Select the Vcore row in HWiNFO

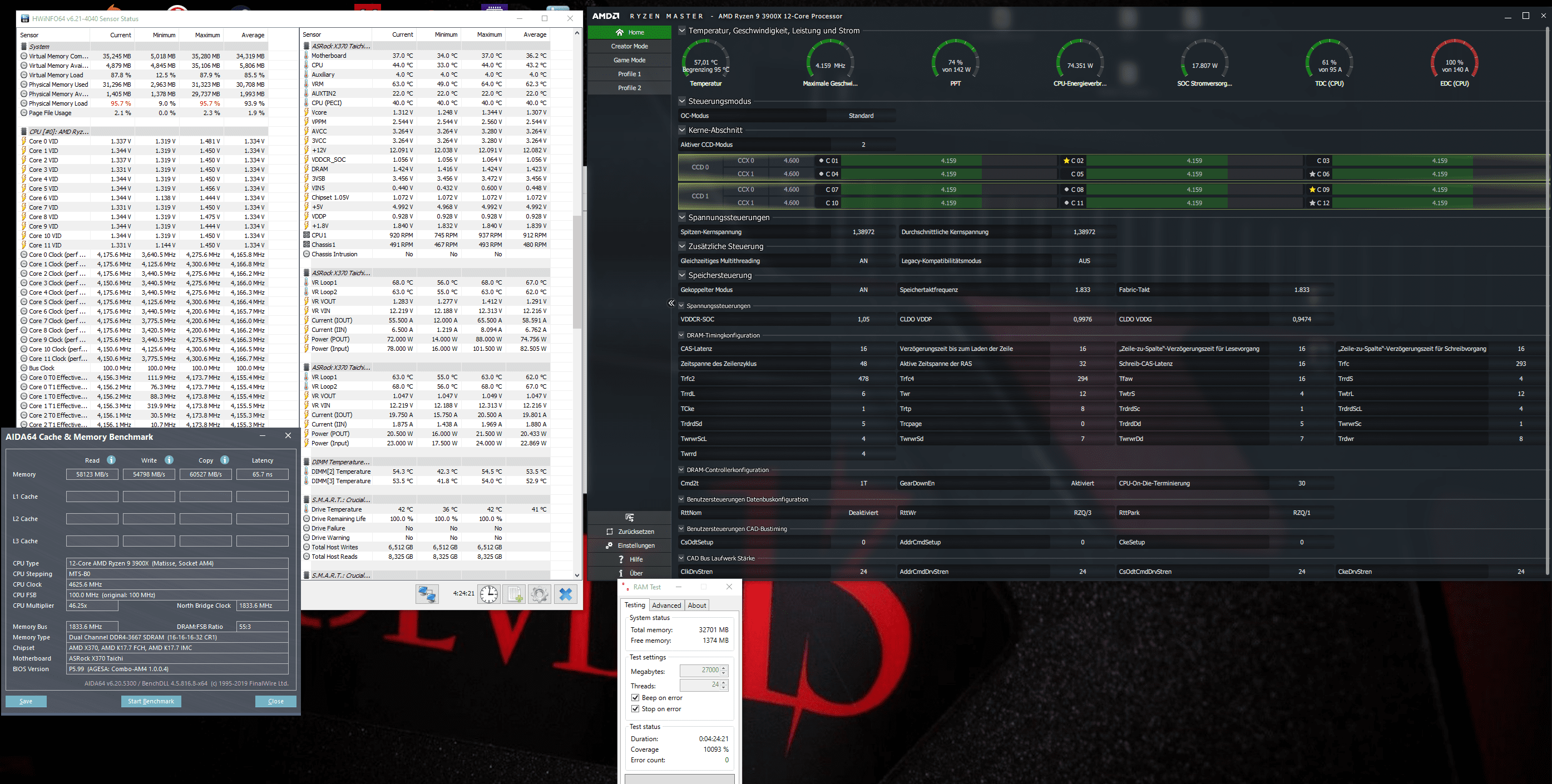pos(426,112)
